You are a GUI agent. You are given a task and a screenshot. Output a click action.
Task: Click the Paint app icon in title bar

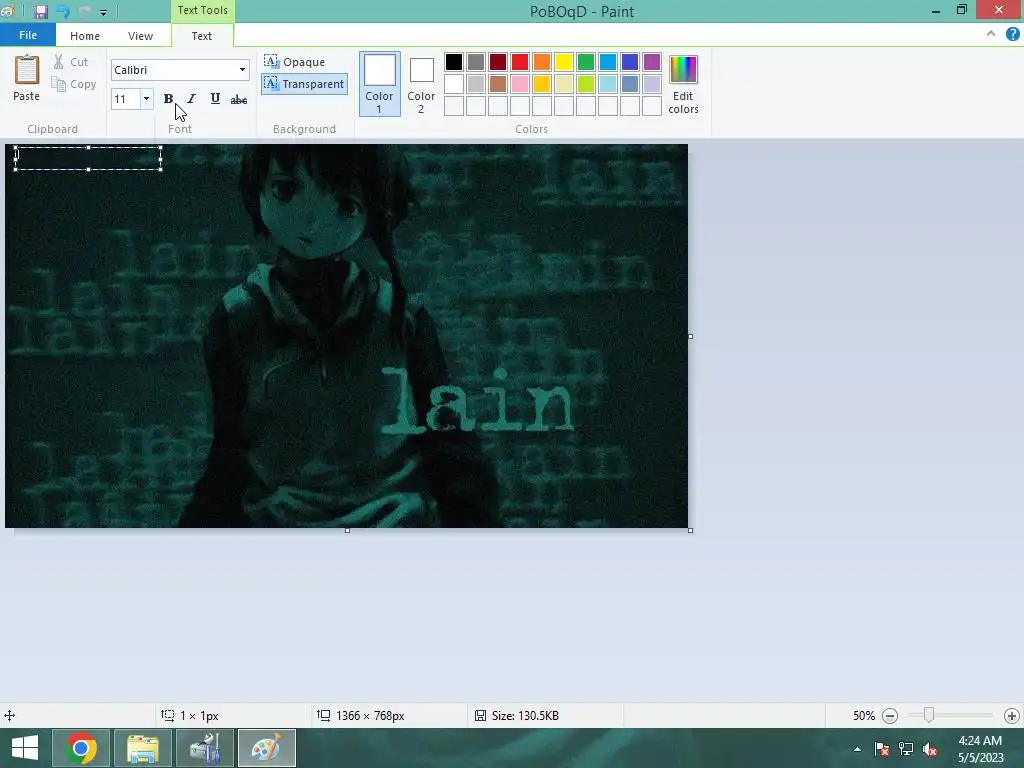(x=8, y=11)
